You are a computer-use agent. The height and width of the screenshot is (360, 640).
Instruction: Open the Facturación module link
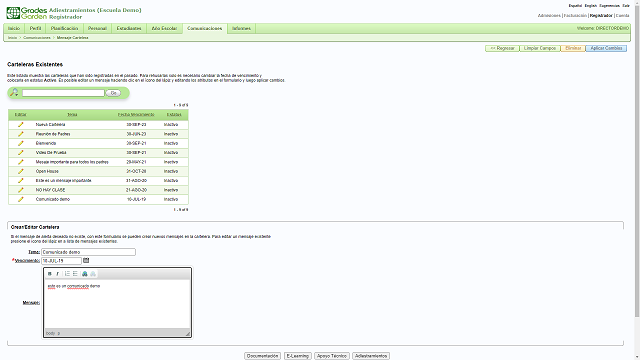(575, 16)
